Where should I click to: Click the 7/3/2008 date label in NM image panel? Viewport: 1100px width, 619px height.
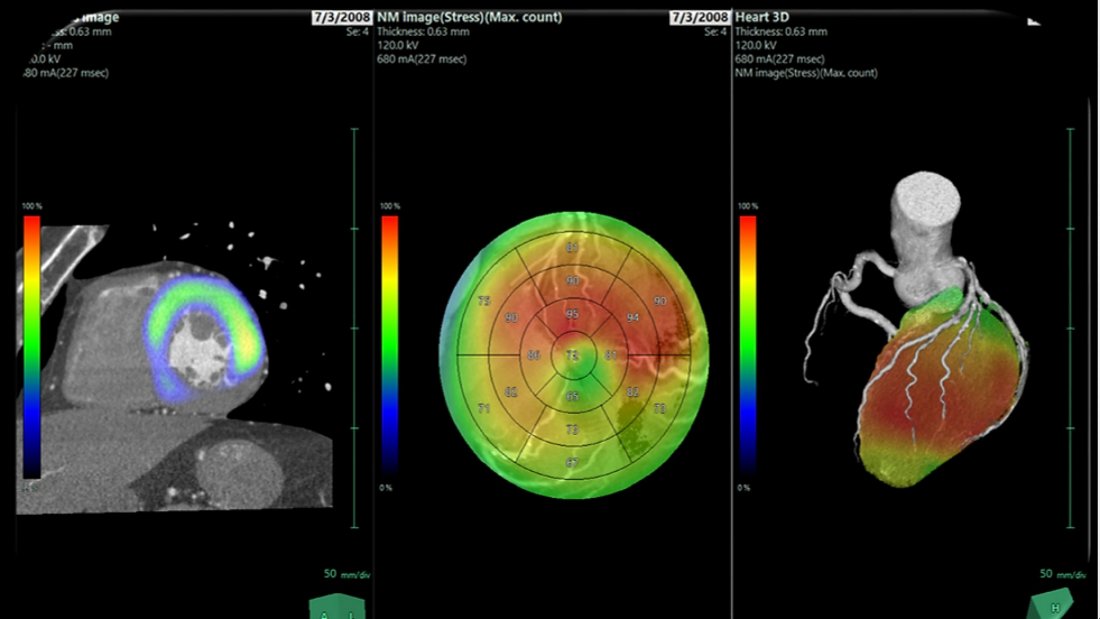coord(700,18)
